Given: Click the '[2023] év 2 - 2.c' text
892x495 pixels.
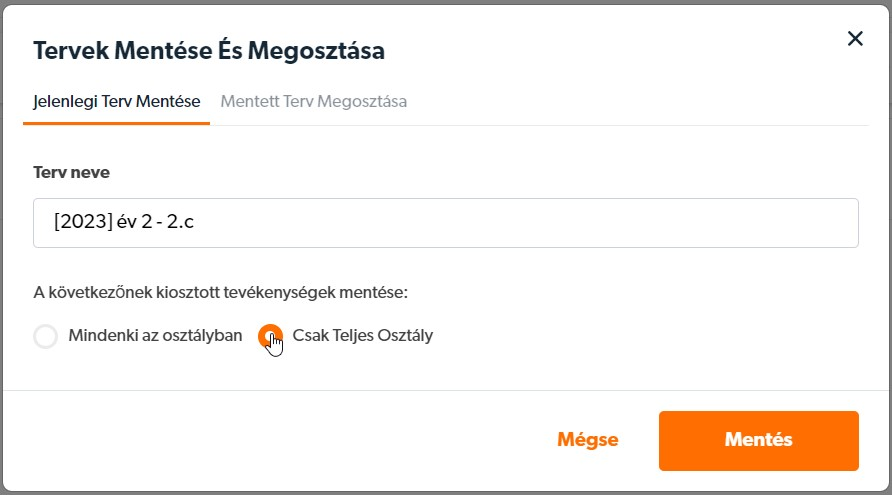Looking at the screenshot, I should tap(124, 221).
